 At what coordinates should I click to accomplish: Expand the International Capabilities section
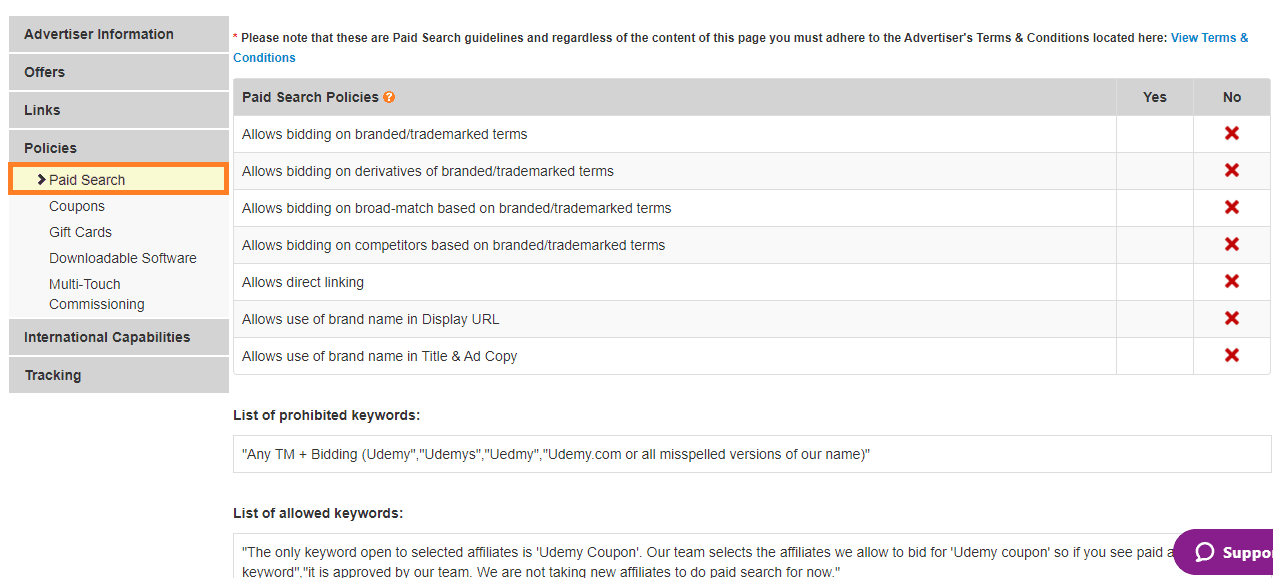pos(119,337)
